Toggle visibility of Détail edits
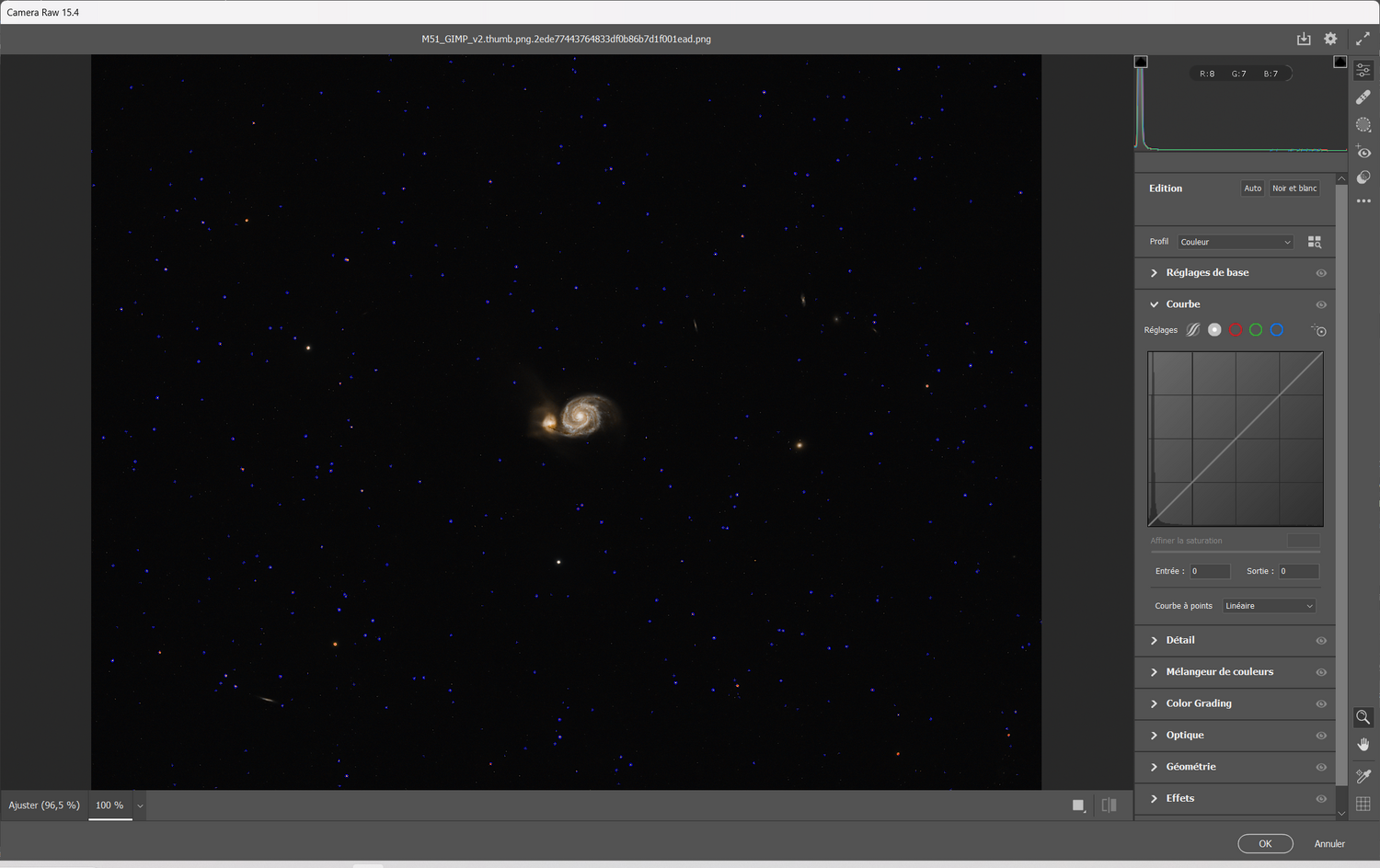 (1321, 641)
